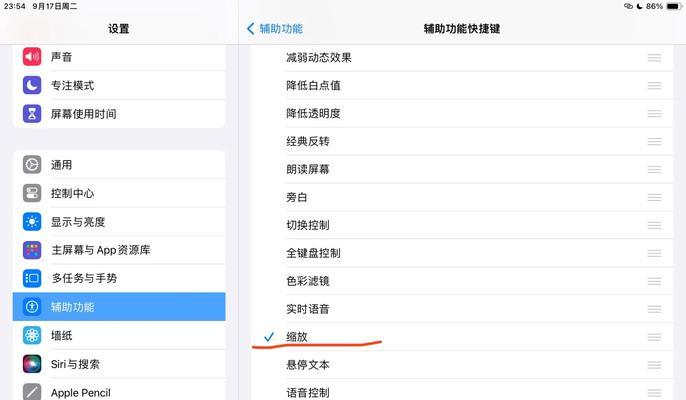The height and width of the screenshot is (400, 686).
Task: Enable the 实时语音 shortcut
Action: (x=462, y=309)
